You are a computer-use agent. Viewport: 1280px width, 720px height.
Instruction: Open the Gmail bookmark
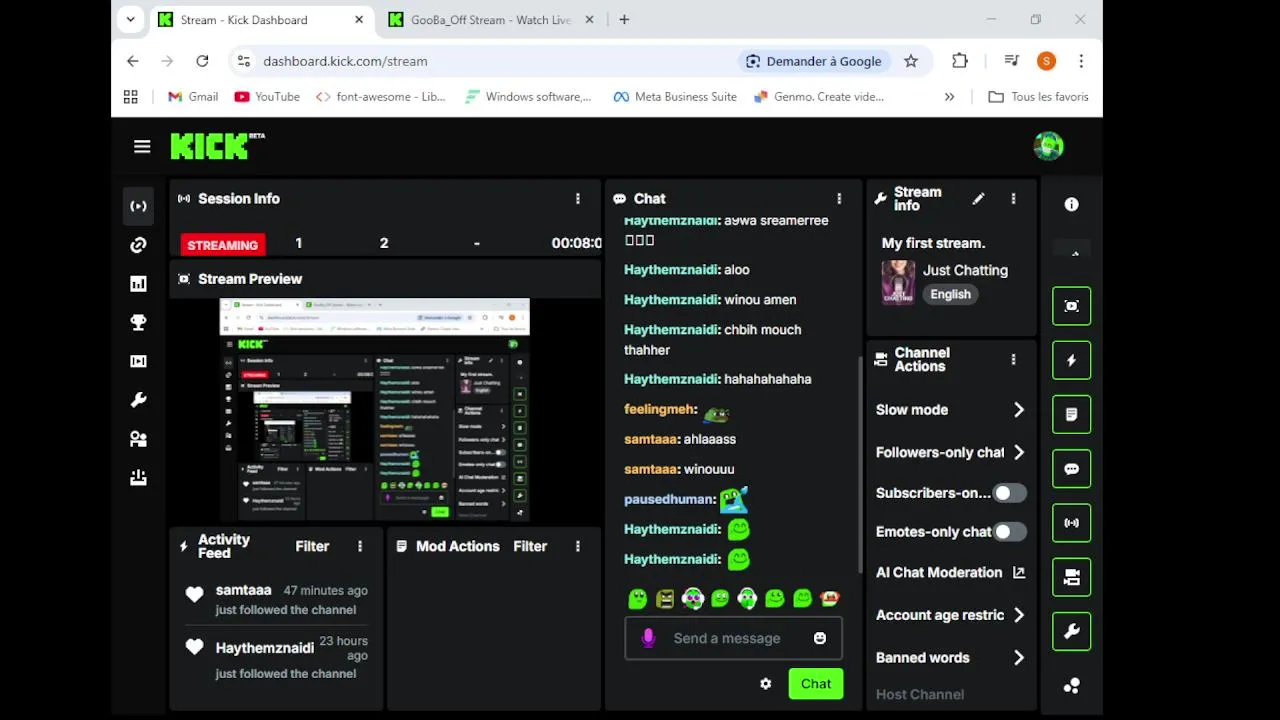[x=193, y=97]
